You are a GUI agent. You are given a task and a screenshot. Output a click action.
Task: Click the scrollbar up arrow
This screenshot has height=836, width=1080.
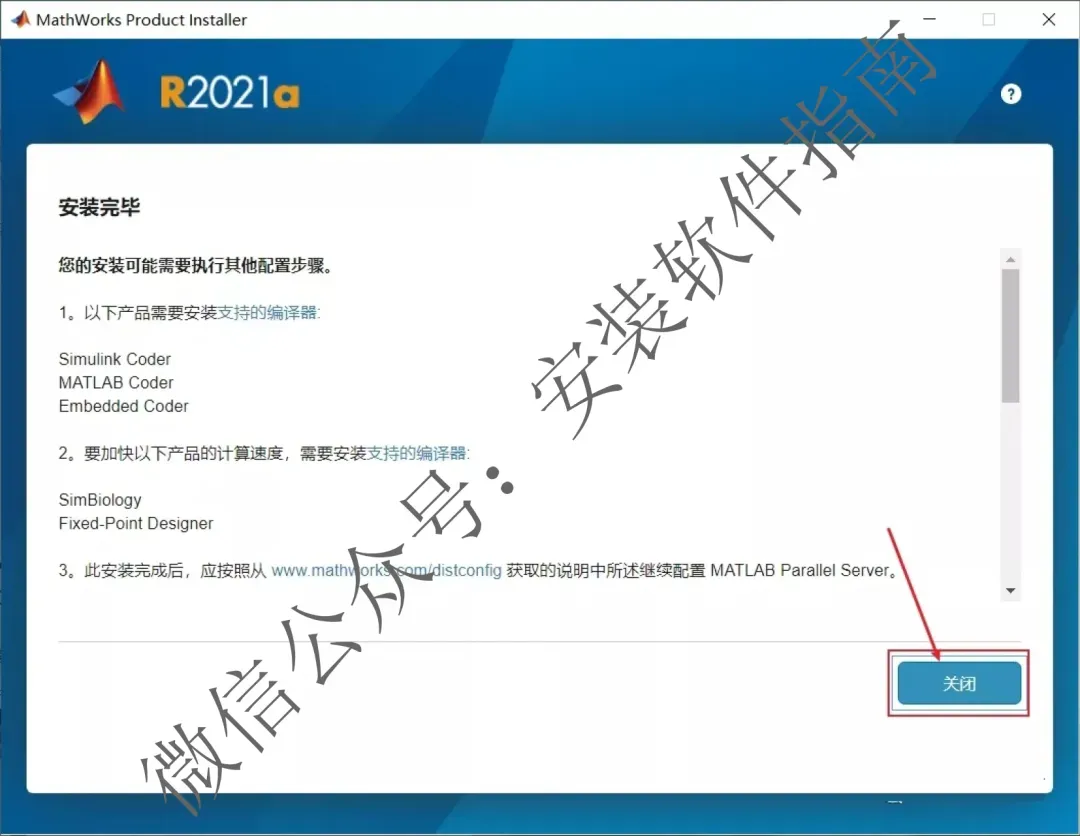[x=1010, y=260]
